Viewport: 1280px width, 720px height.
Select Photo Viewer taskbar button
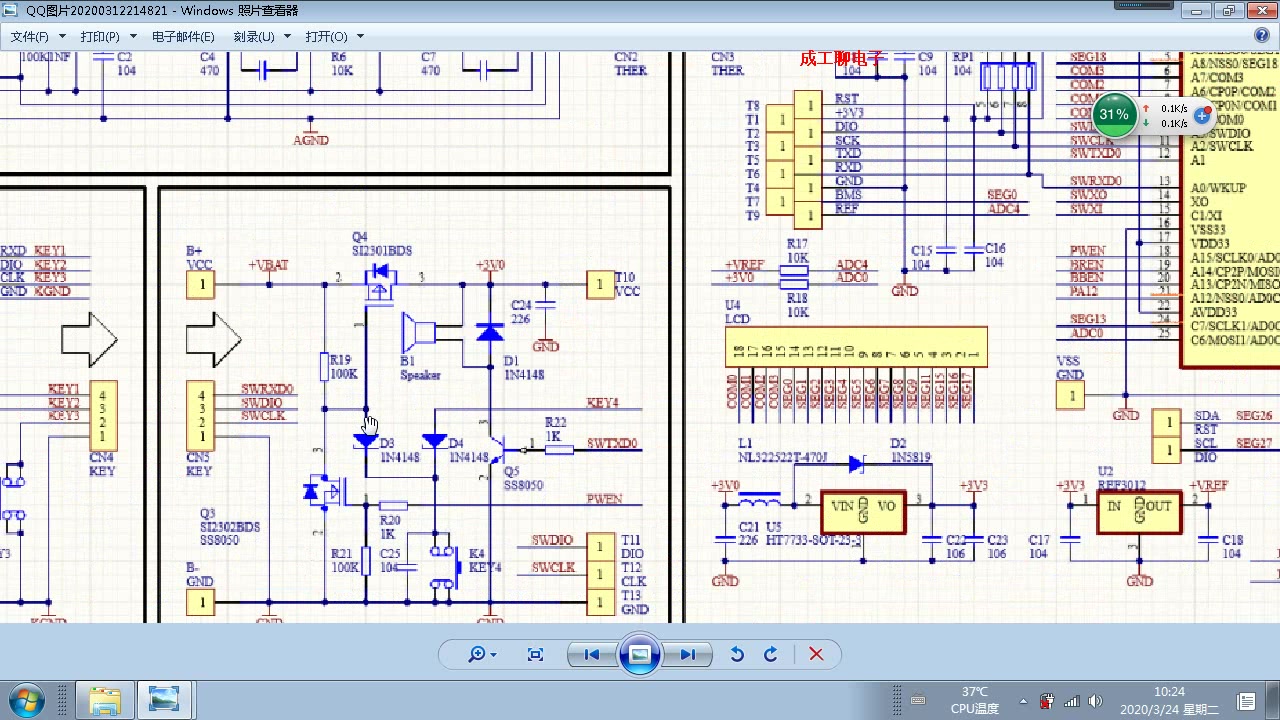point(163,700)
